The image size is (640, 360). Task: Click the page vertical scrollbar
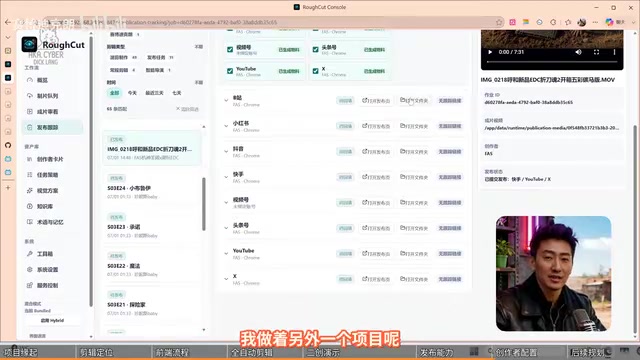point(635,229)
